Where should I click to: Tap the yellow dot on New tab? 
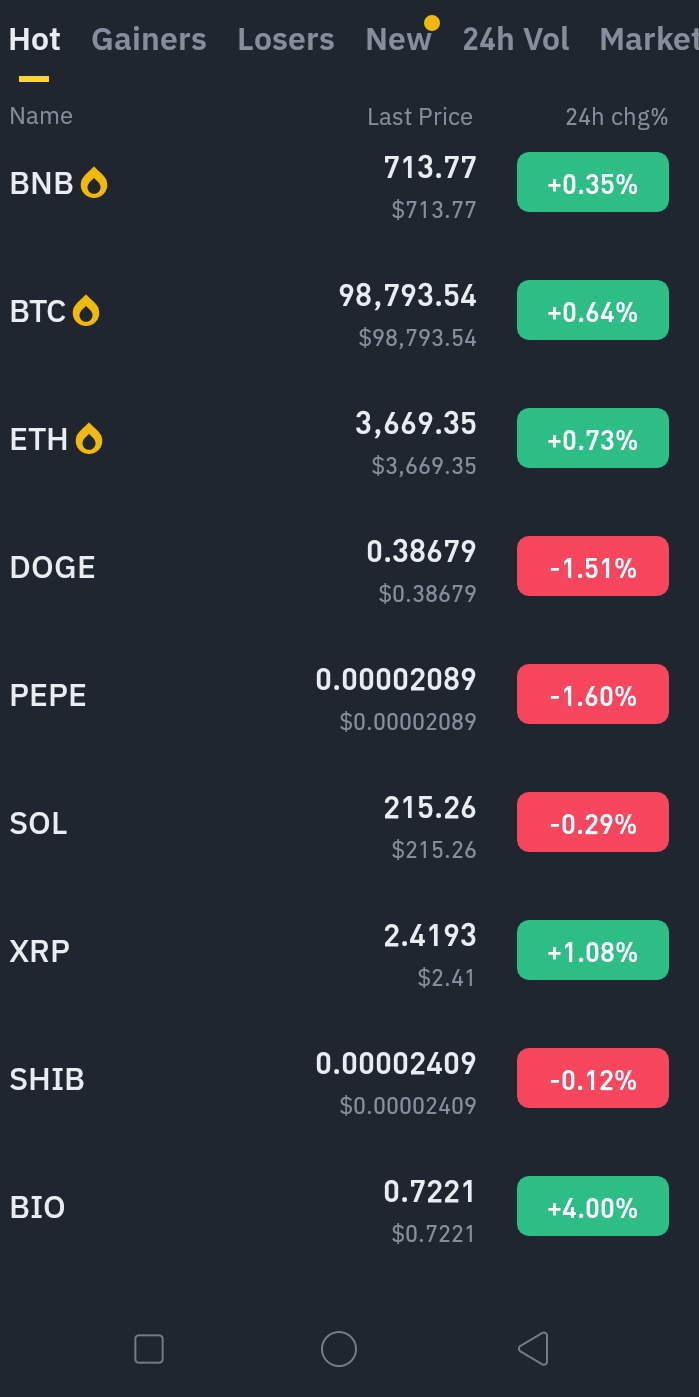pos(432,23)
